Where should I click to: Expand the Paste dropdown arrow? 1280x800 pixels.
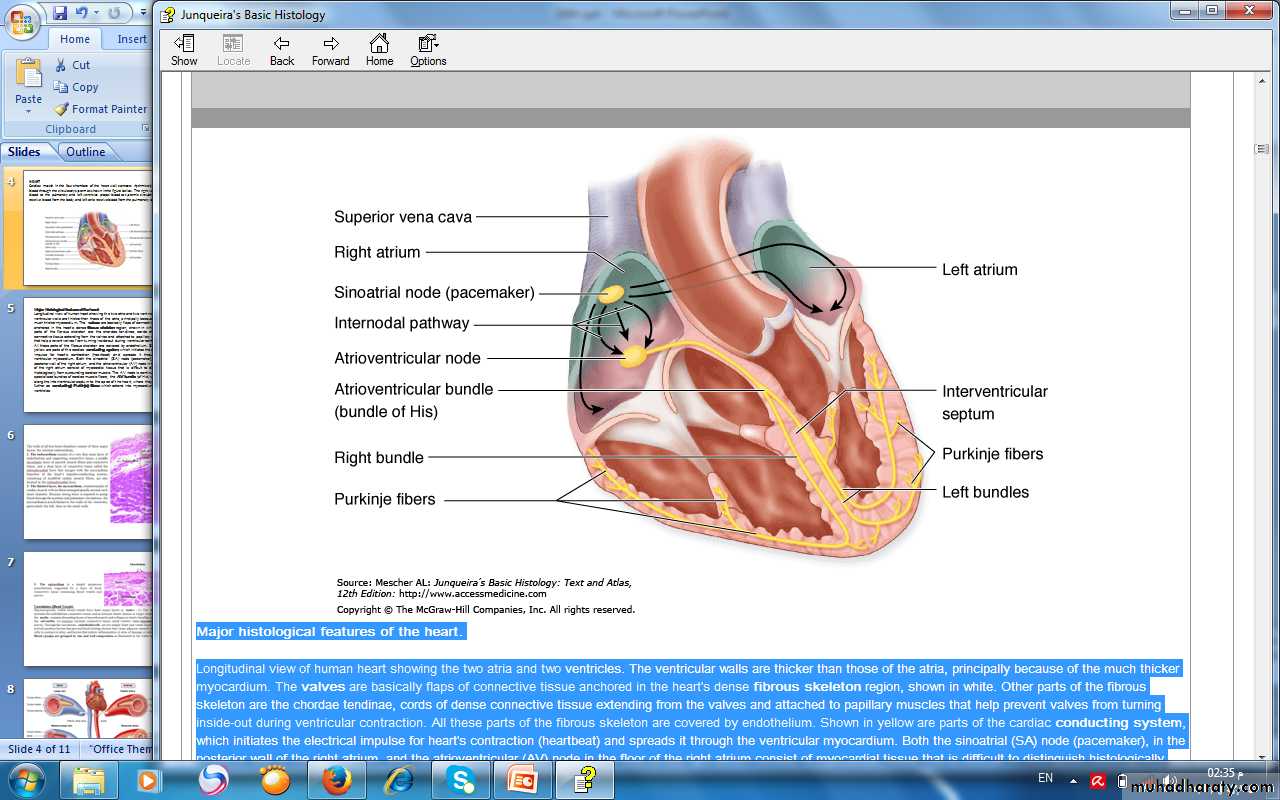28,112
